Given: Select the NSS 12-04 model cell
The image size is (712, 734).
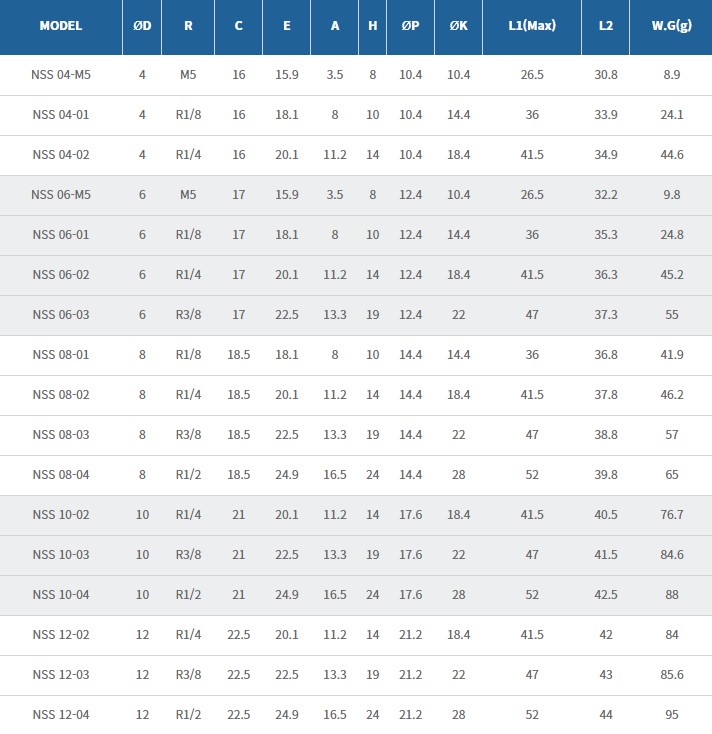Looking at the screenshot, I should tap(61, 715).
